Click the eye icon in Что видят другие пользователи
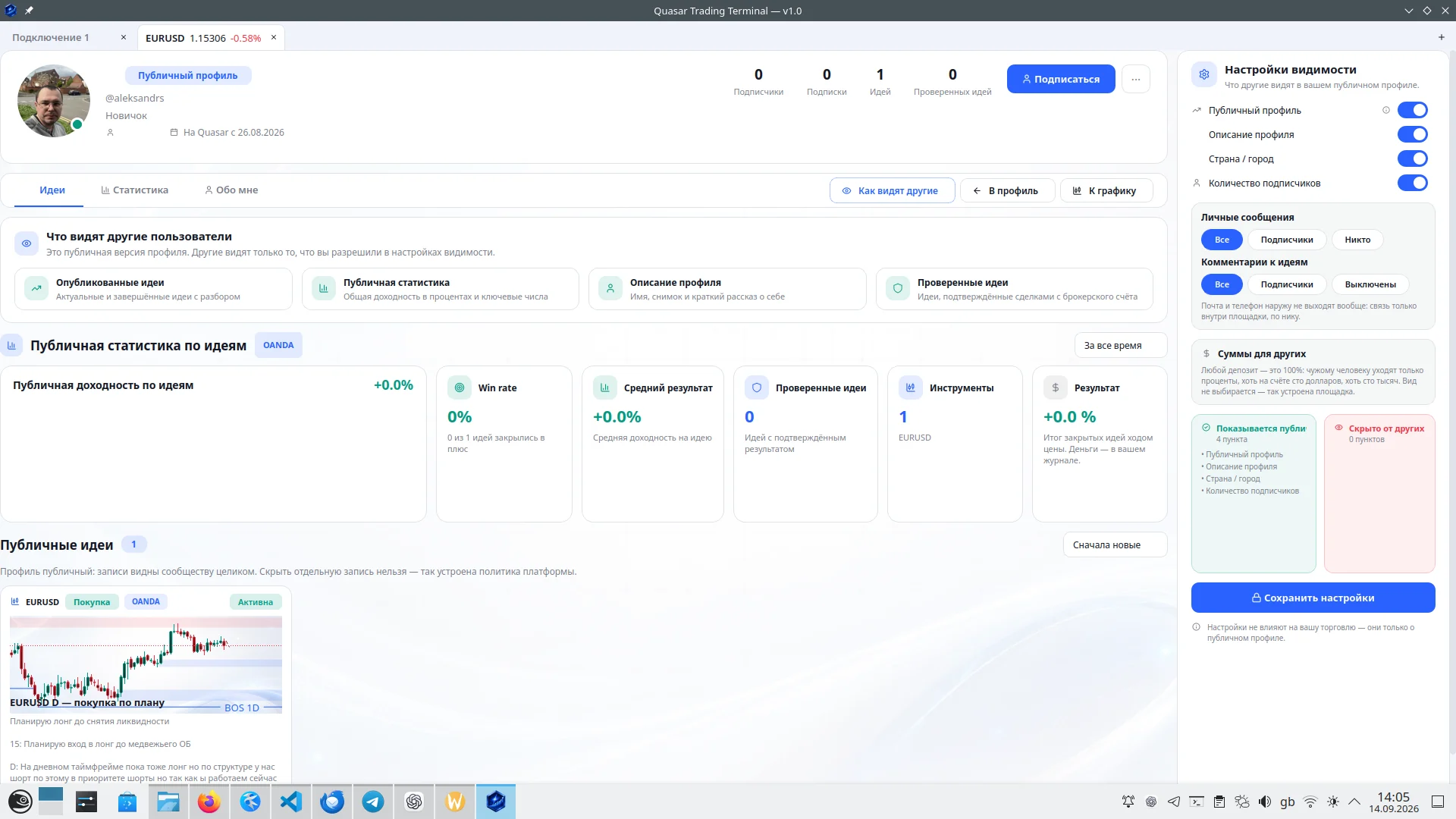Image resolution: width=1456 pixels, height=819 pixels. pos(27,243)
